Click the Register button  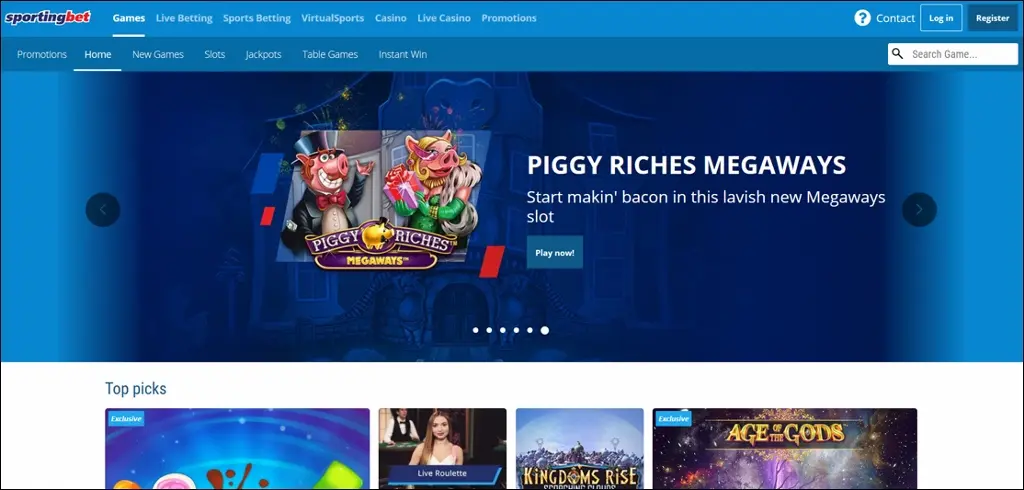[993, 18]
